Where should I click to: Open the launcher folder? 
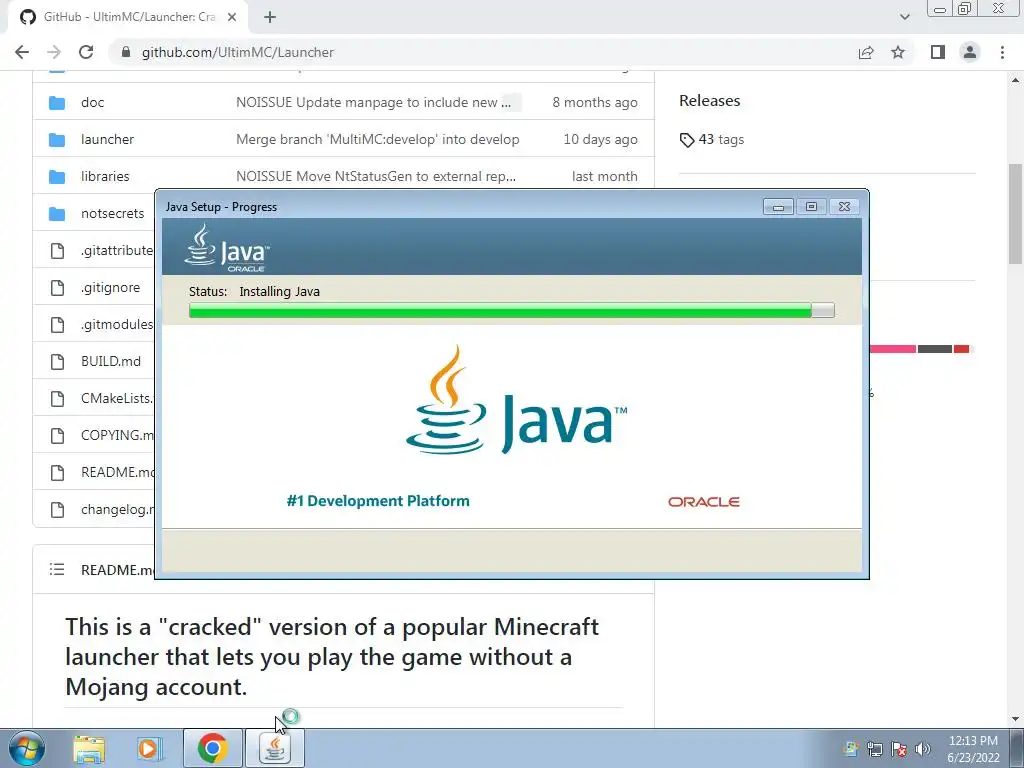(x=107, y=139)
